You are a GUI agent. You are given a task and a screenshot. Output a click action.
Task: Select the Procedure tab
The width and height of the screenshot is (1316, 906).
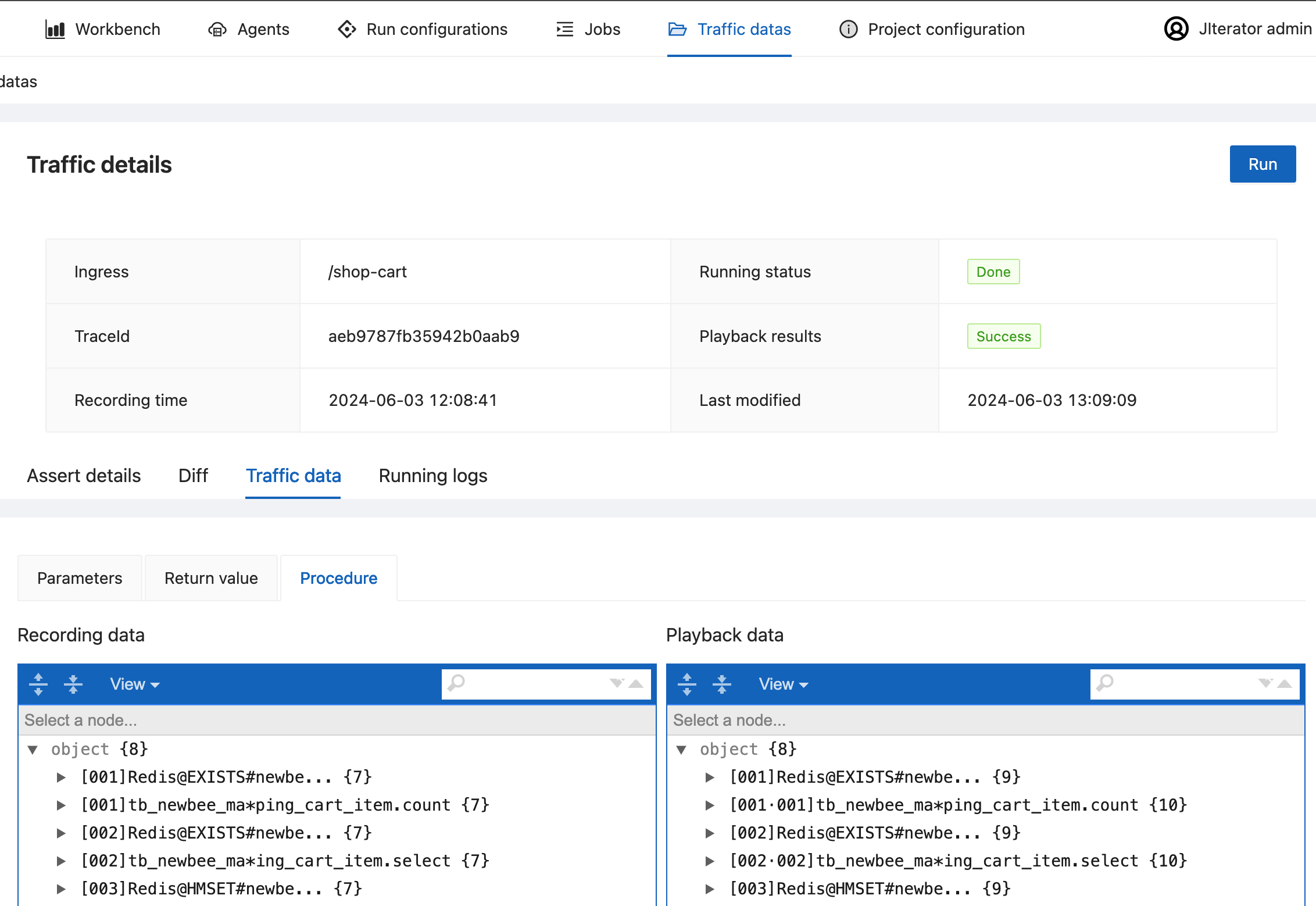point(339,578)
